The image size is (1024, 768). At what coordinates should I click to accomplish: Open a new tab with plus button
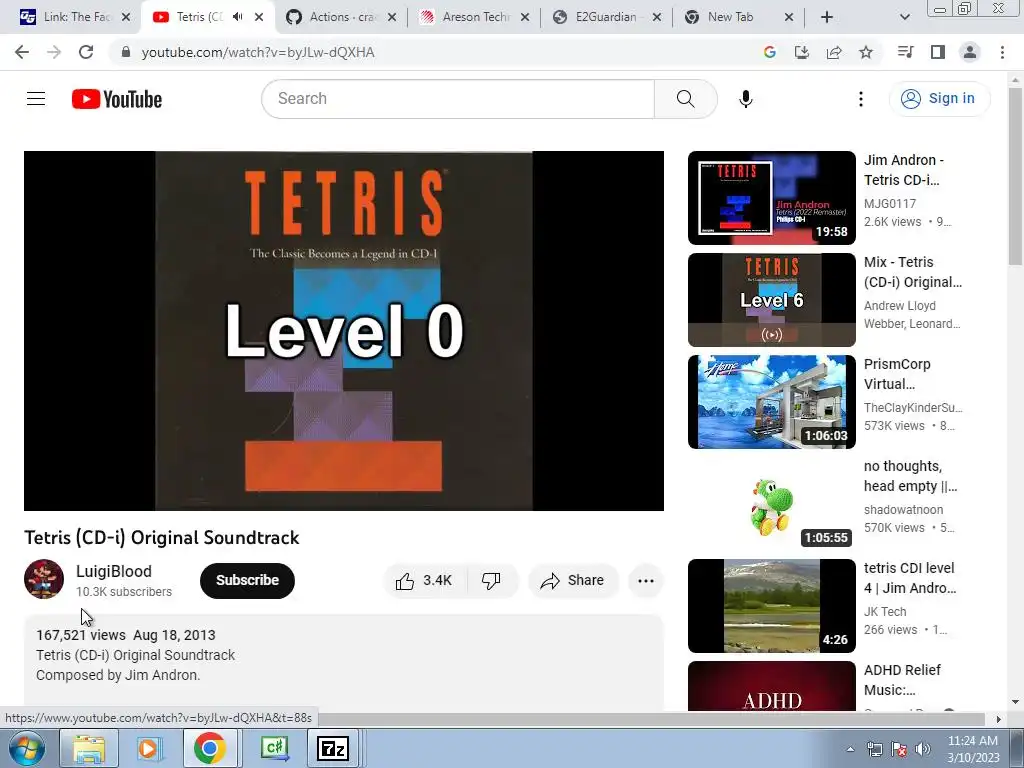point(827,18)
